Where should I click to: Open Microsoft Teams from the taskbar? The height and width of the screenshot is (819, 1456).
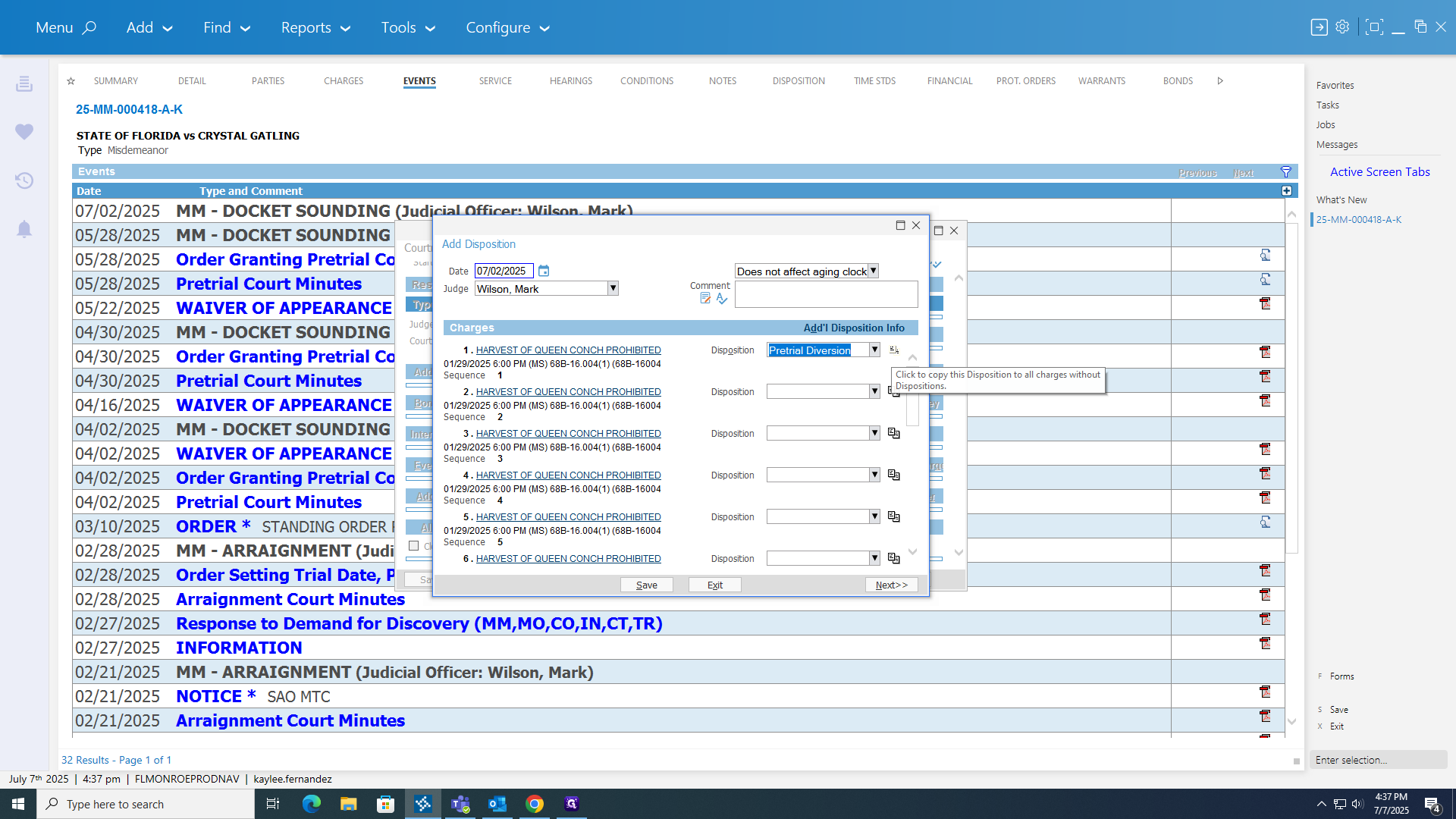pyautogui.click(x=460, y=804)
